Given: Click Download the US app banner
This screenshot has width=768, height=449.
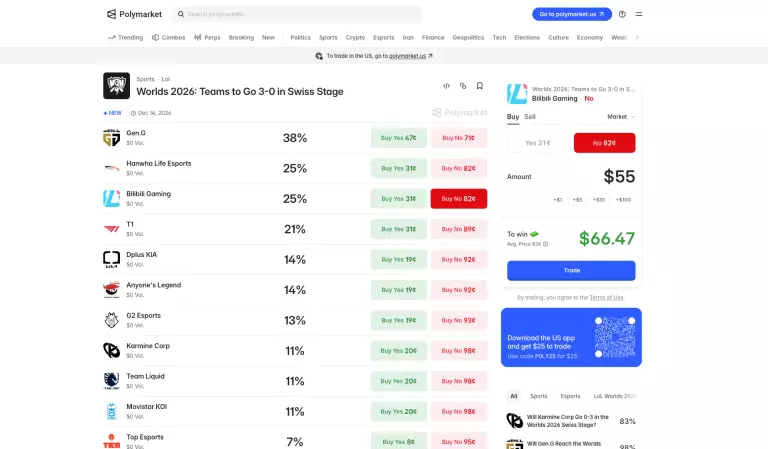Looking at the screenshot, I should click(571, 337).
